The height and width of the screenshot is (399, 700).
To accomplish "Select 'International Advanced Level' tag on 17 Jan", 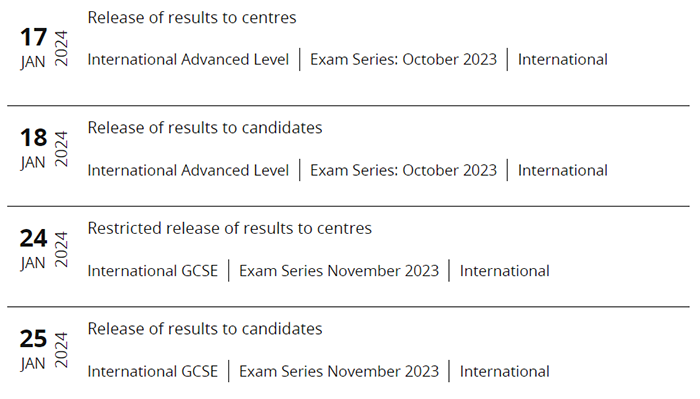I will click(188, 59).
